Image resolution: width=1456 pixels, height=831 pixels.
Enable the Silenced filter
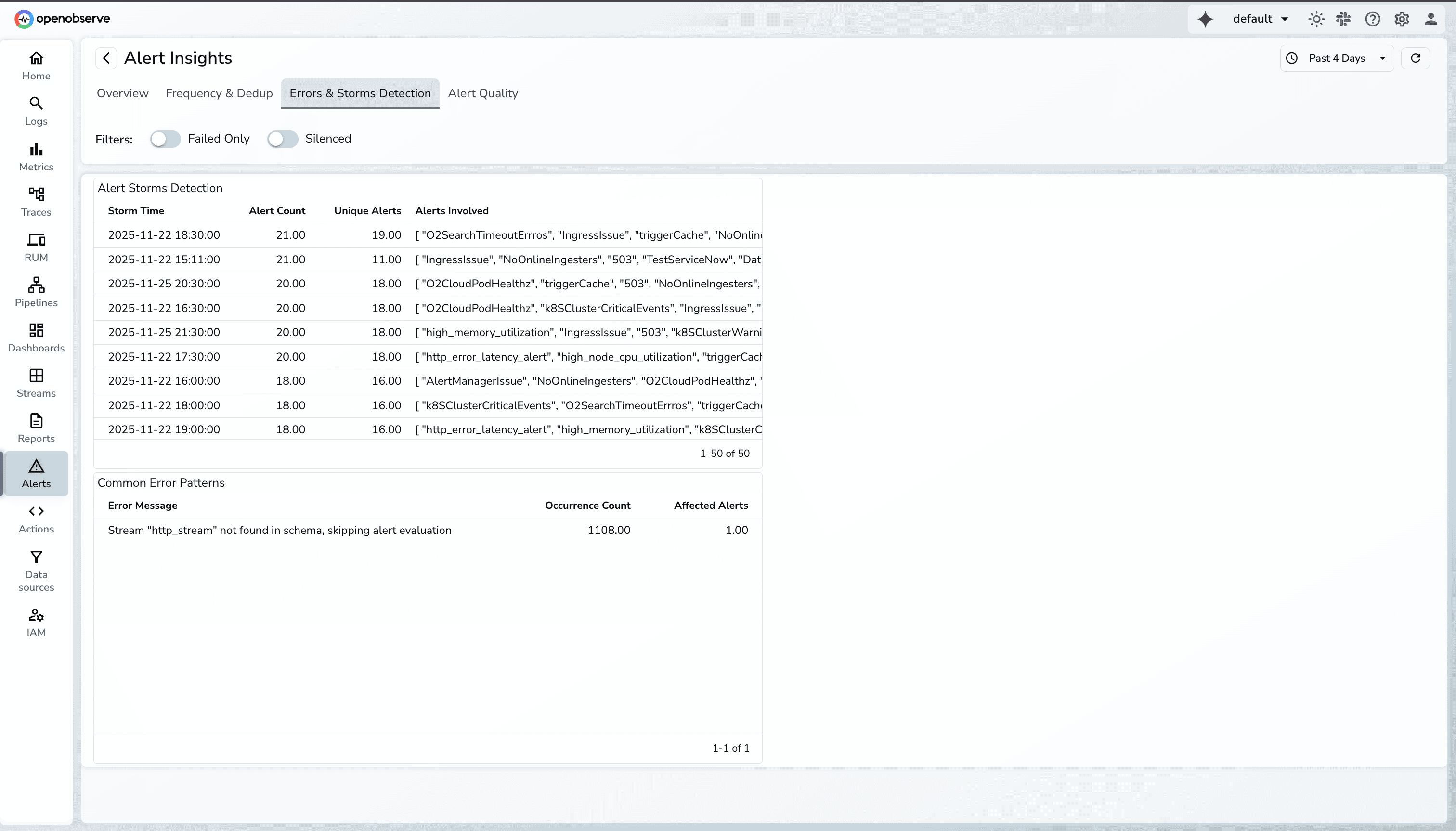click(x=283, y=138)
